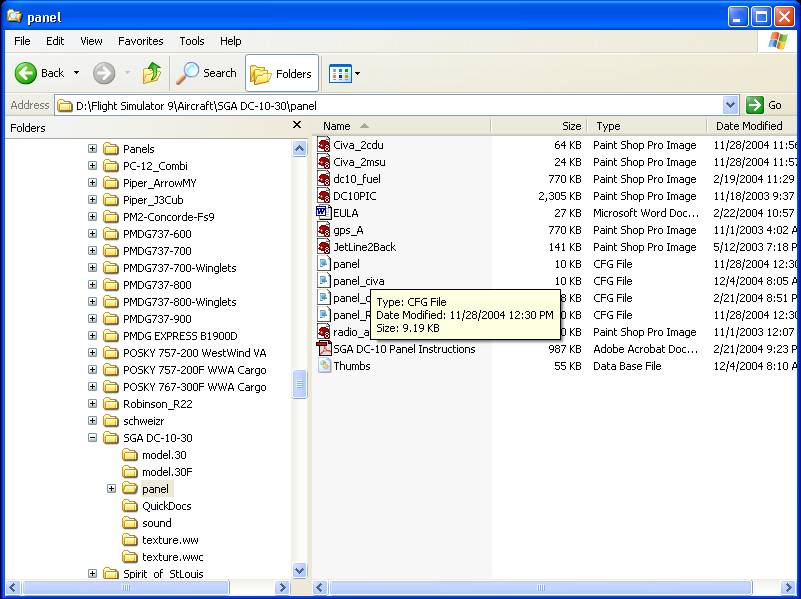The image size is (801, 599).
Task: Select the Thumbs database file
Action: pyautogui.click(x=351, y=366)
